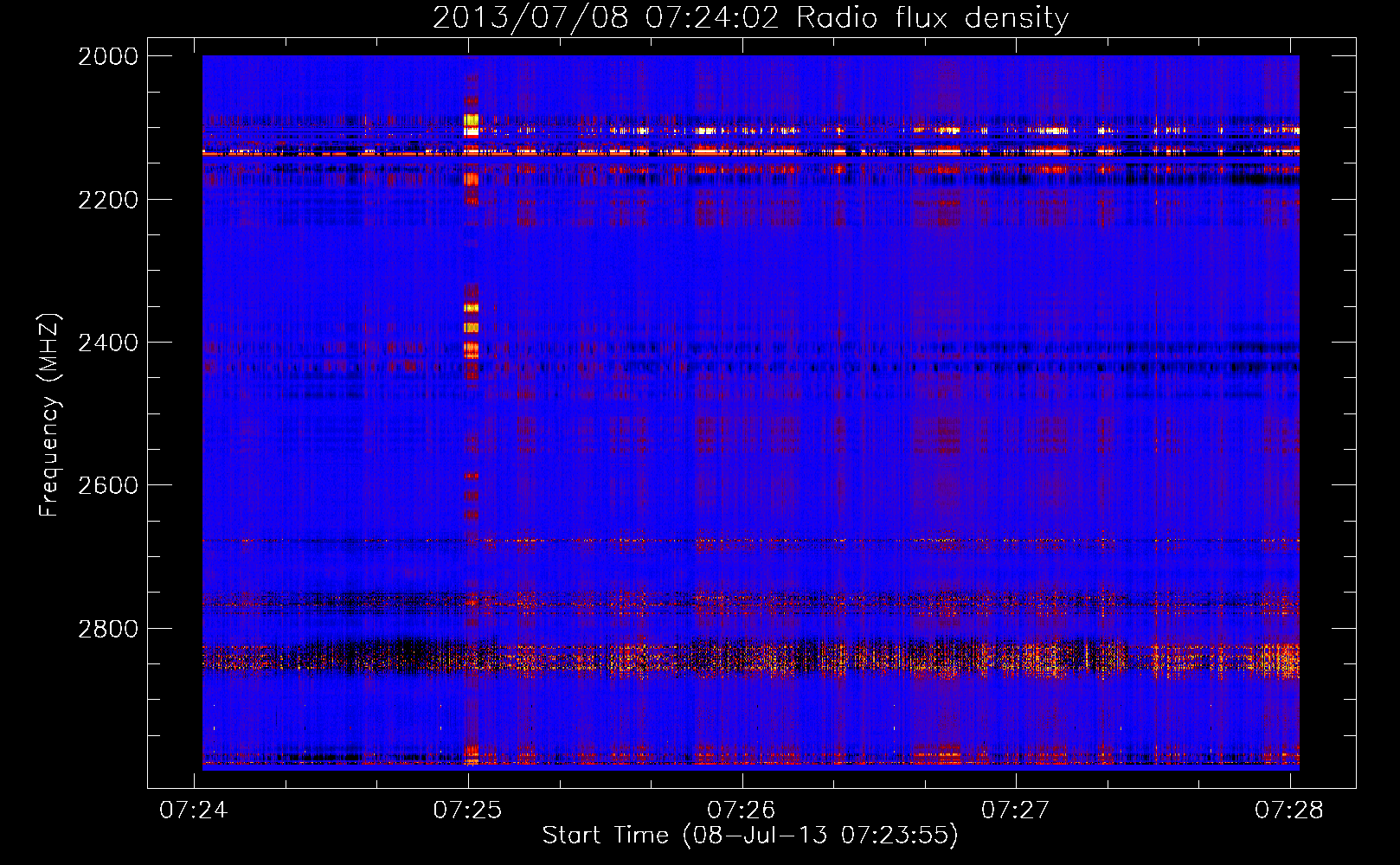Click the 07:26 time tick label
Image resolution: width=1400 pixels, height=865 pixels.
pos(742,810)
